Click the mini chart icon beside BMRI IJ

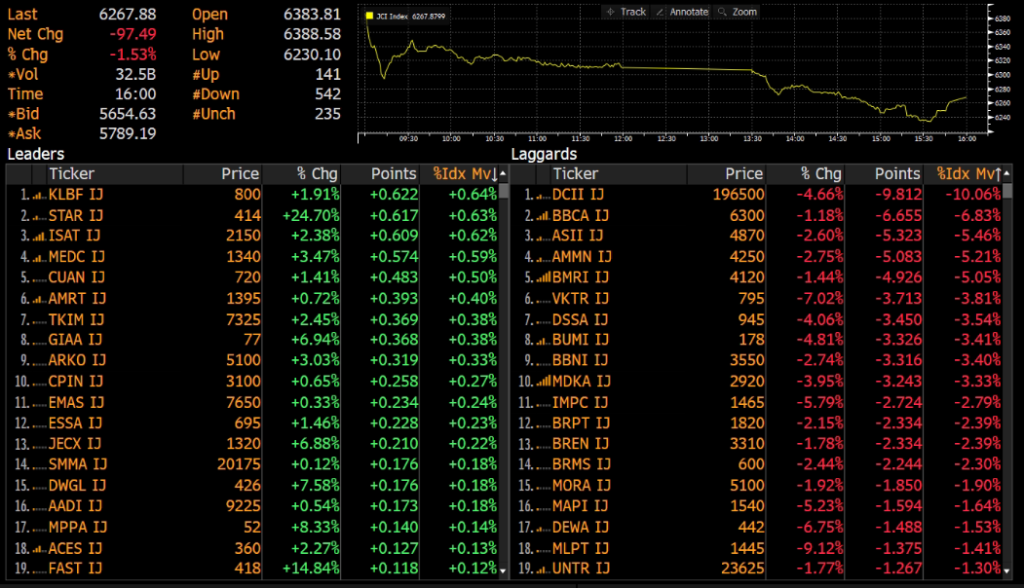pyautogui.click(x=543, y=278)
